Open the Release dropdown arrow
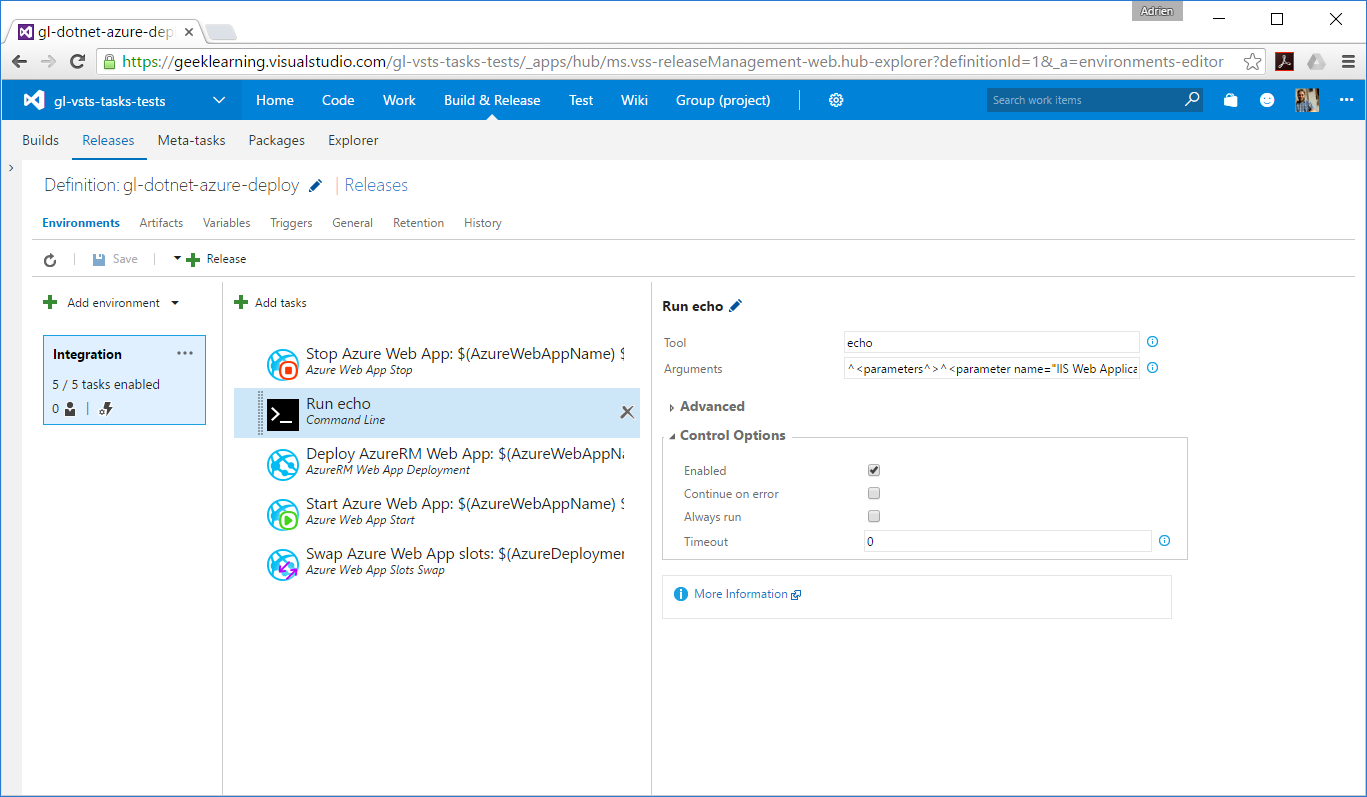The image size is (1367, 797). coord(177,258)
